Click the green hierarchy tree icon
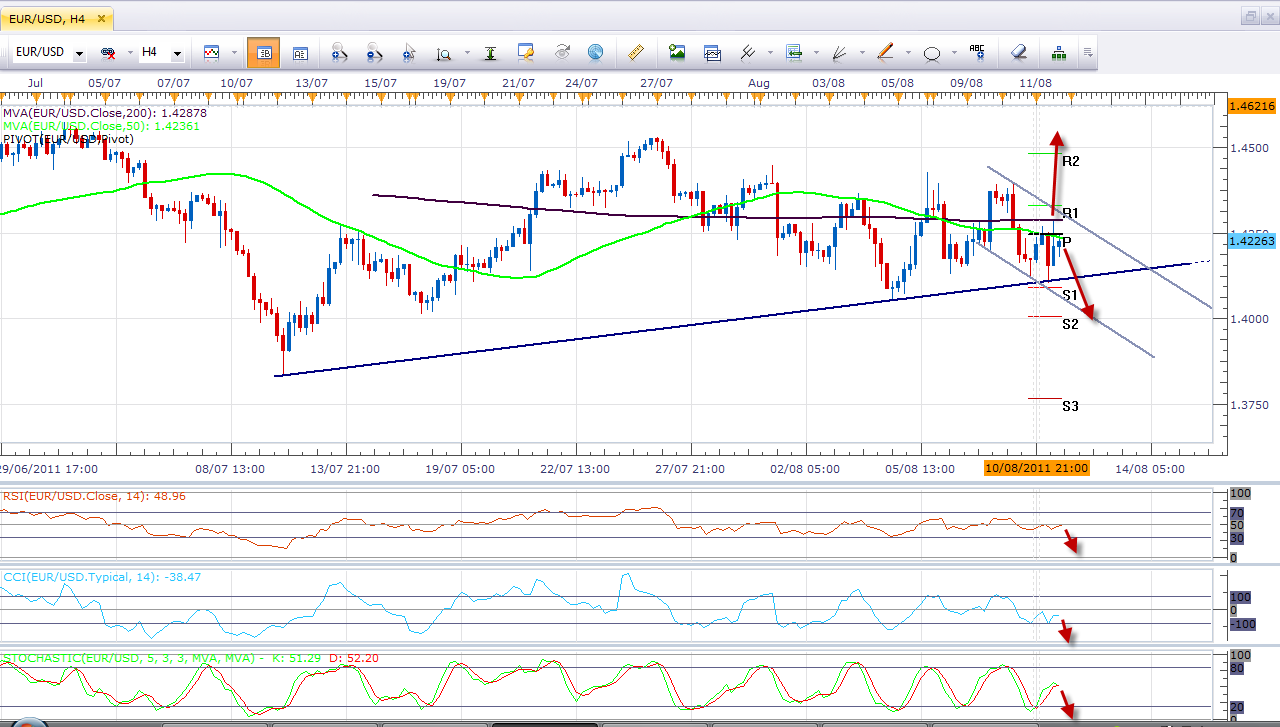 point(1059,52)
